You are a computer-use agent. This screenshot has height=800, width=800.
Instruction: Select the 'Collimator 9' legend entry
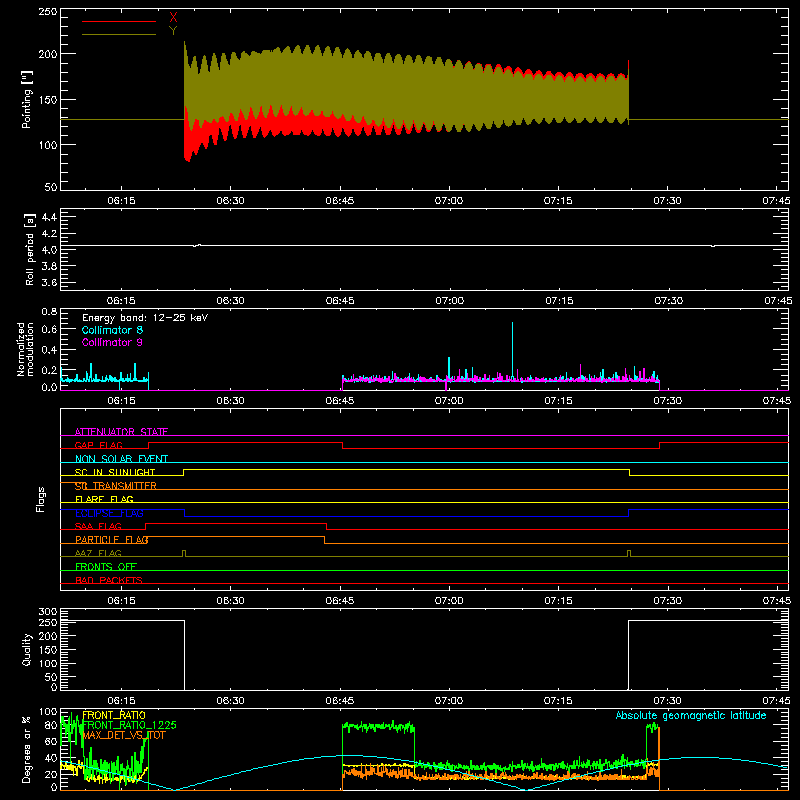pos(112,342)
